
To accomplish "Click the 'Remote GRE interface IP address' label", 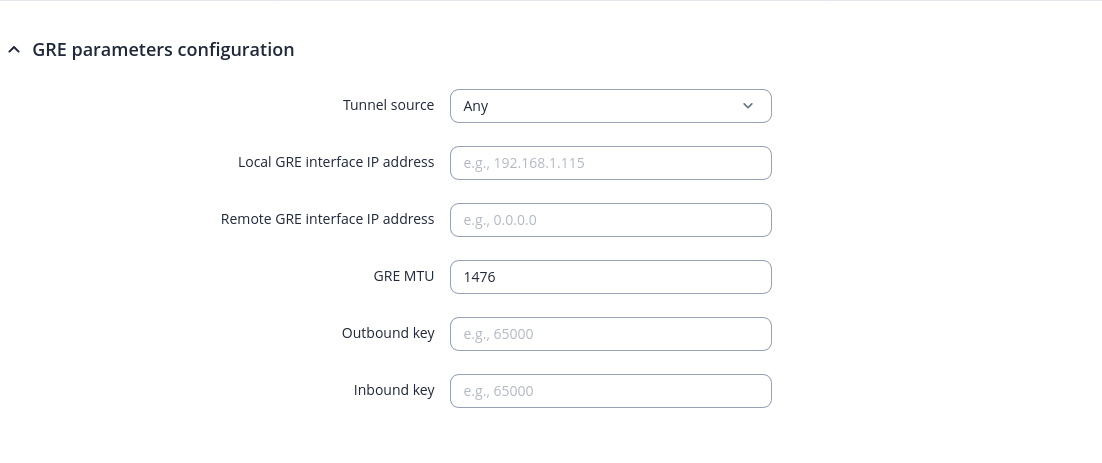I will [327, 219].
